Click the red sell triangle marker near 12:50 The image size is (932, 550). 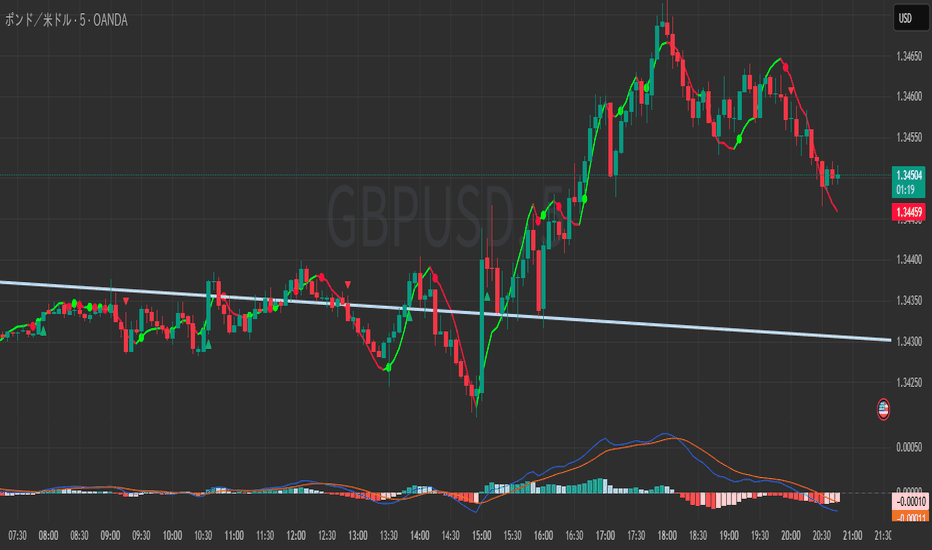point(348,285)
